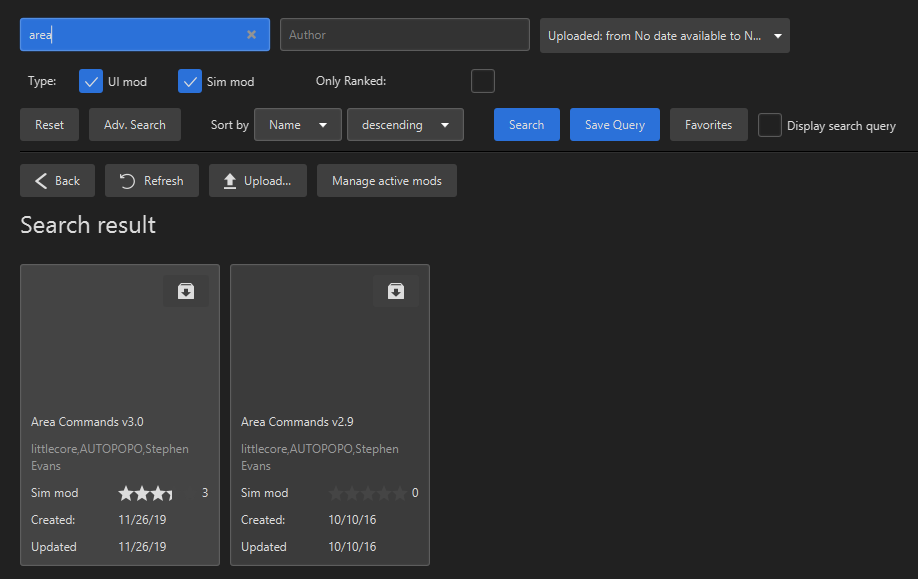918x579 pixels.
Task: Click the thumbnail area of Area Commands v2.9
Action: [x=330, y=337]
